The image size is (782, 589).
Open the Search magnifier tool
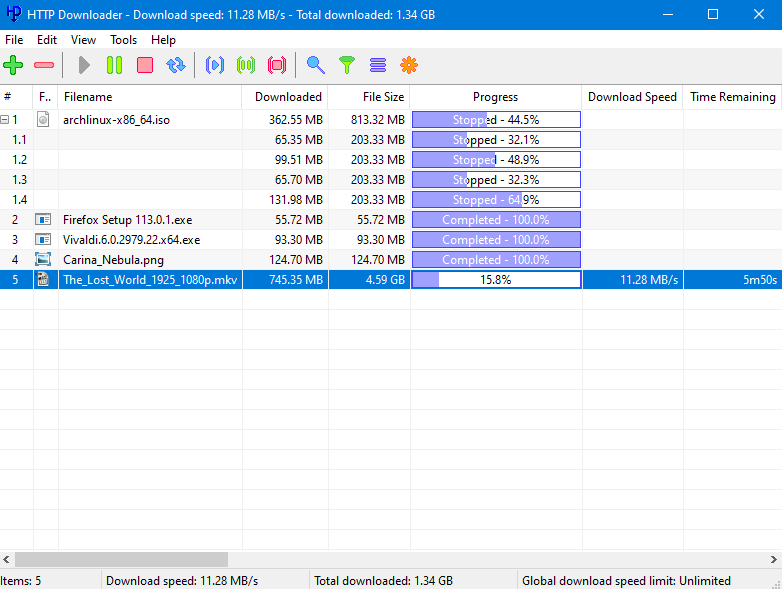316,65
